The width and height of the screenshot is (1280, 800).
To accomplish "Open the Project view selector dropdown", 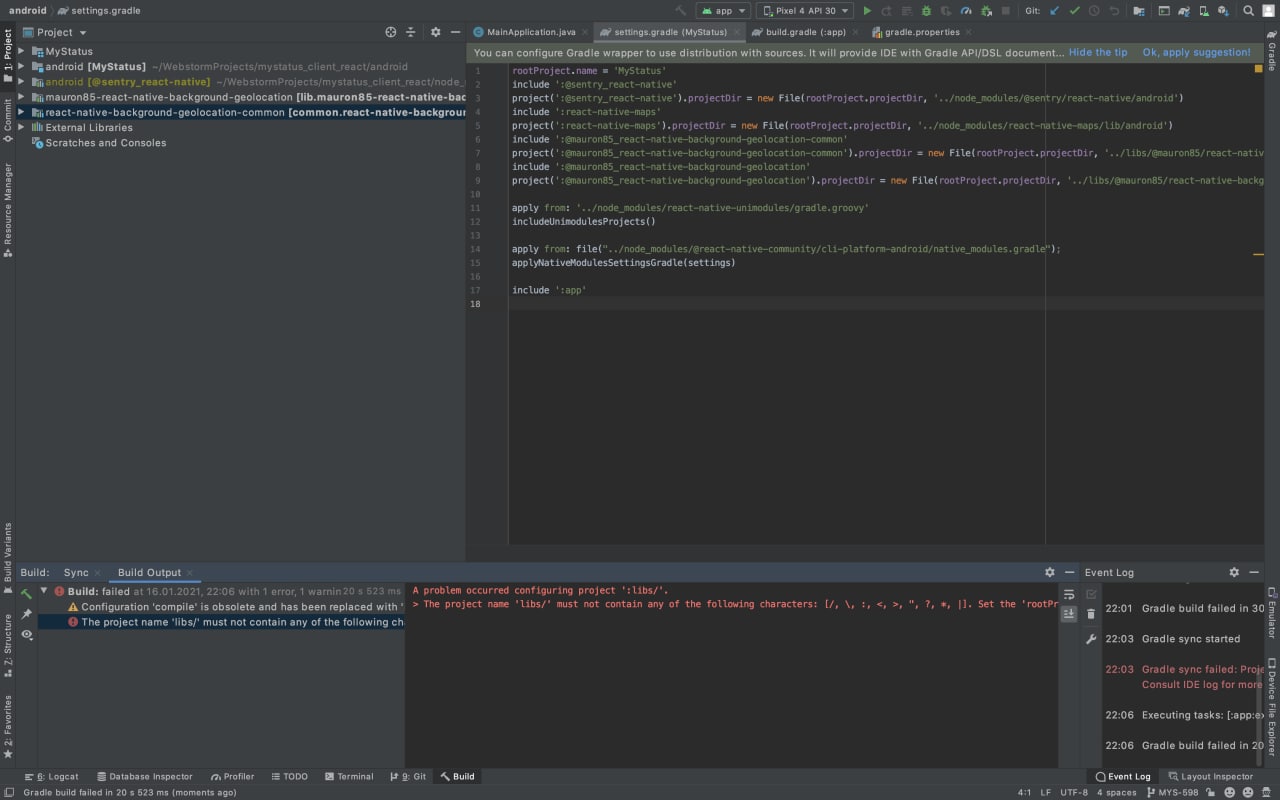I will (x=55, y=32).
